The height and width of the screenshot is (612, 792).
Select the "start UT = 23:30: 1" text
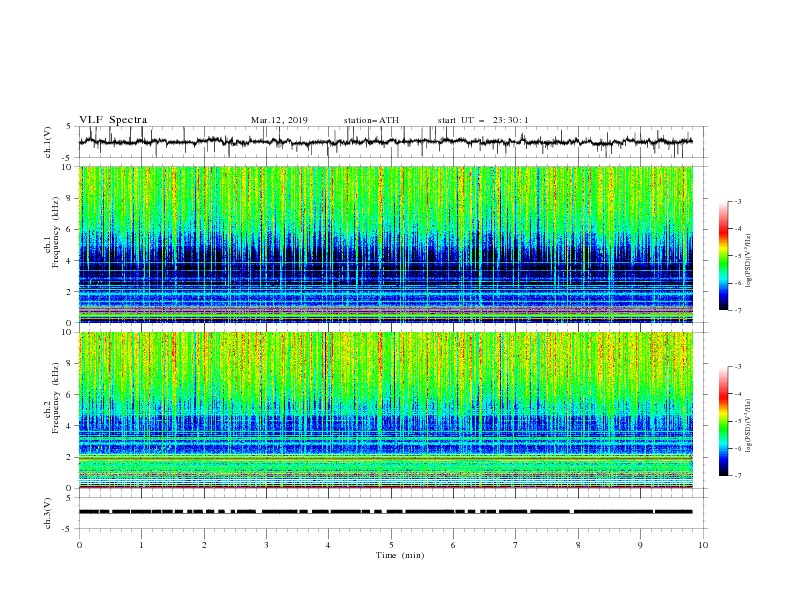click(483, 120)
